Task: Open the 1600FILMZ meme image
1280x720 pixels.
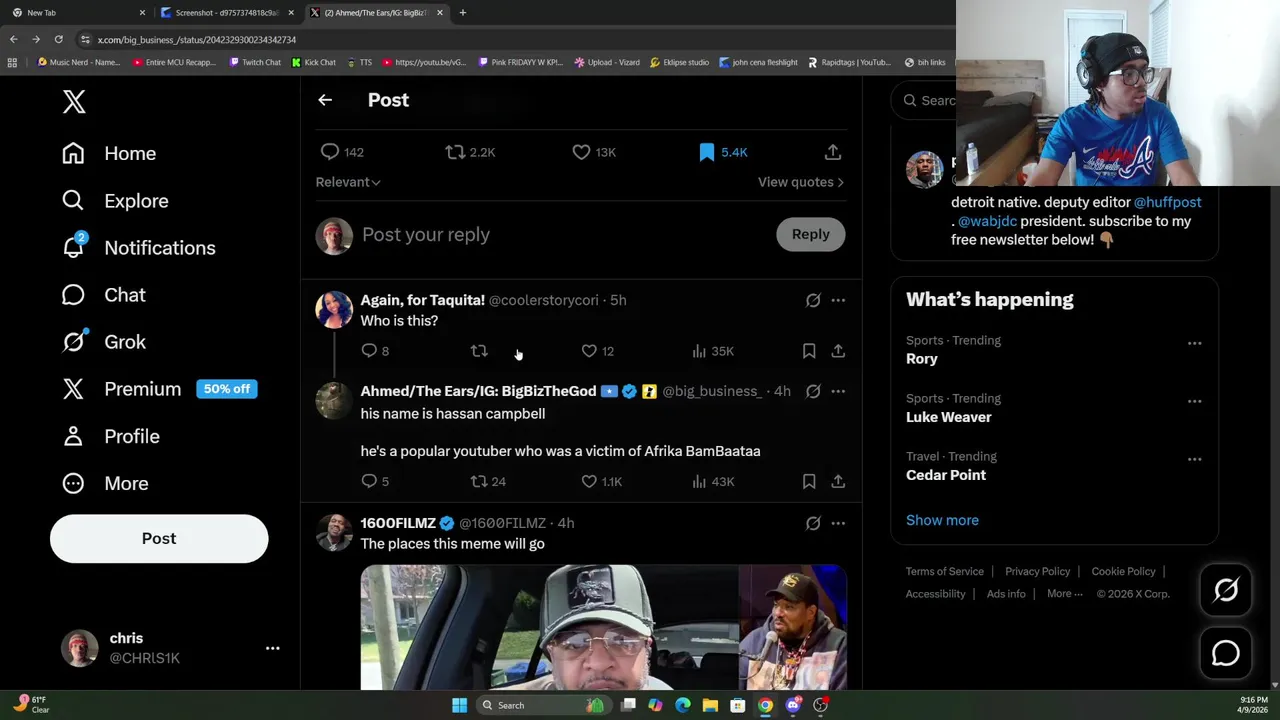Action: coord(604,627)
